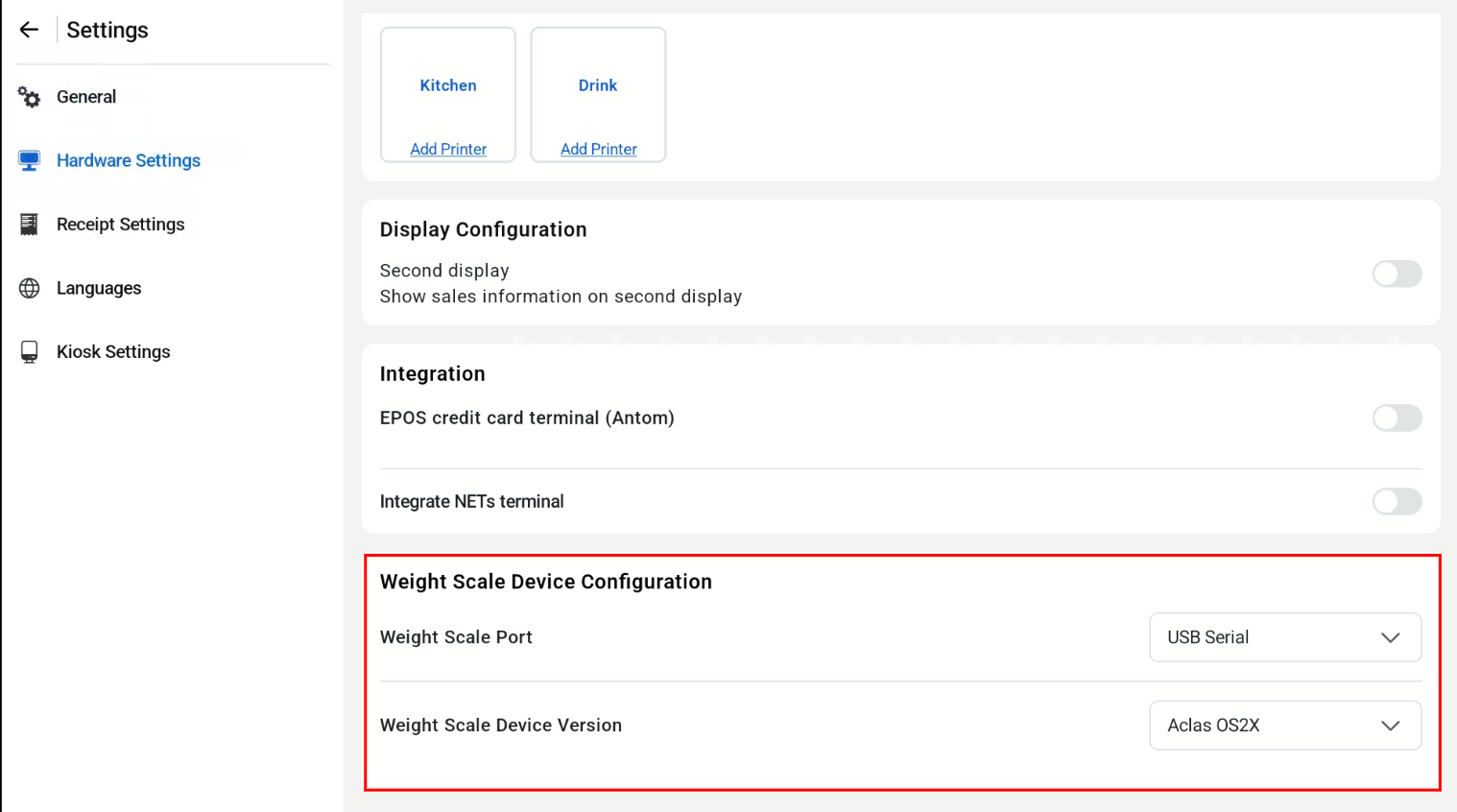Click the General gears icon
Image resolution: width=1457 pixels, height=812 pixels.
point(30,97)
